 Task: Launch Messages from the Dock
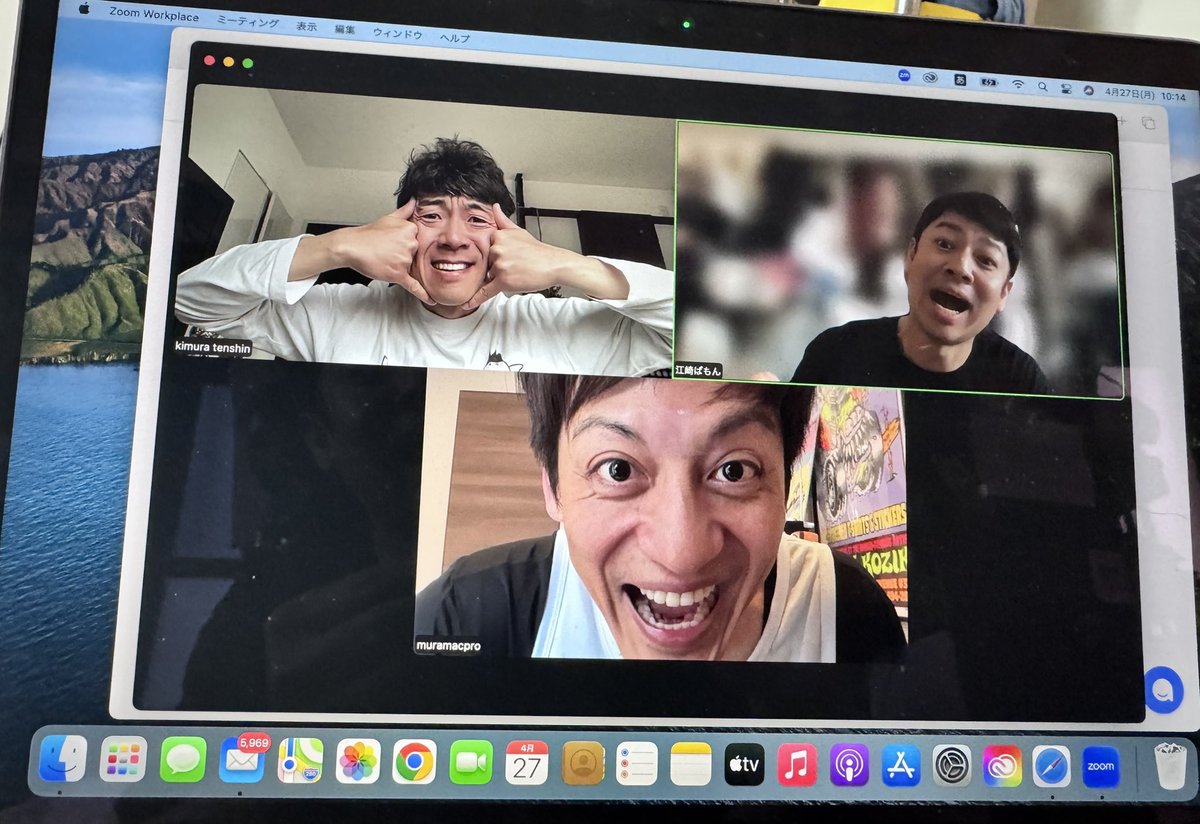[x=183, y=760]
